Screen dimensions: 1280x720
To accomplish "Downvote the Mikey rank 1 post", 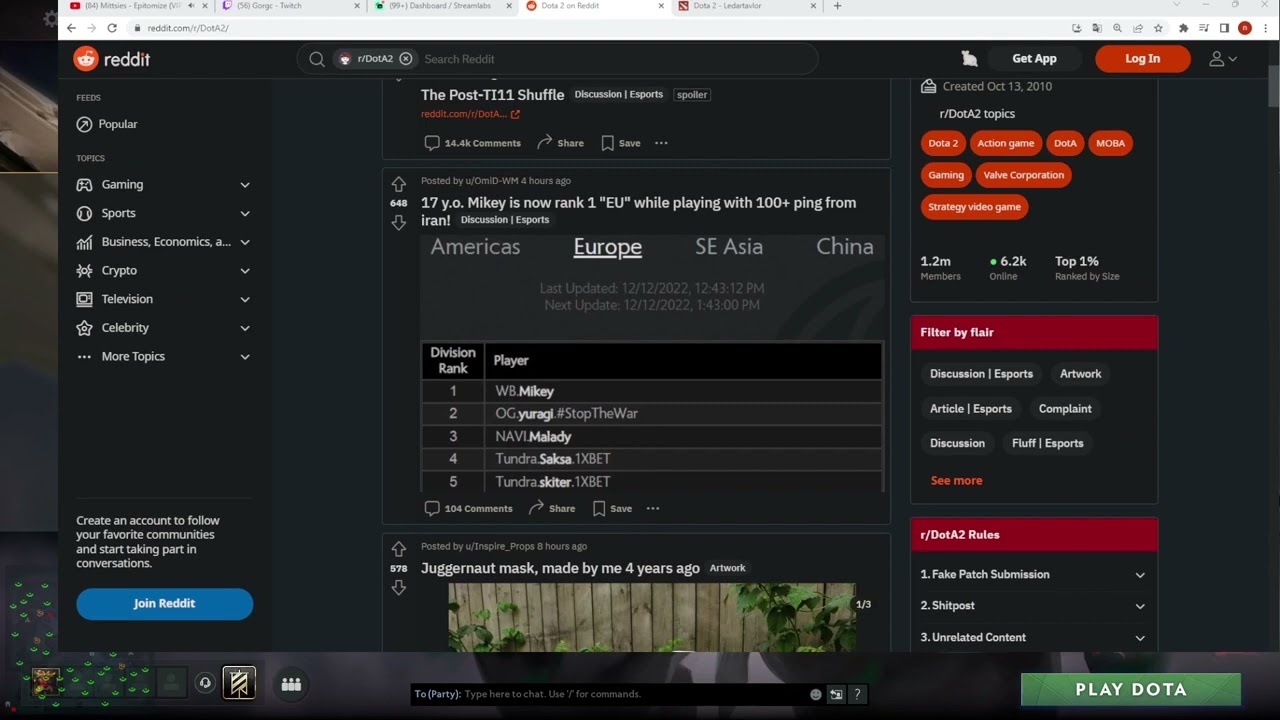I will (x=398, y=222).
